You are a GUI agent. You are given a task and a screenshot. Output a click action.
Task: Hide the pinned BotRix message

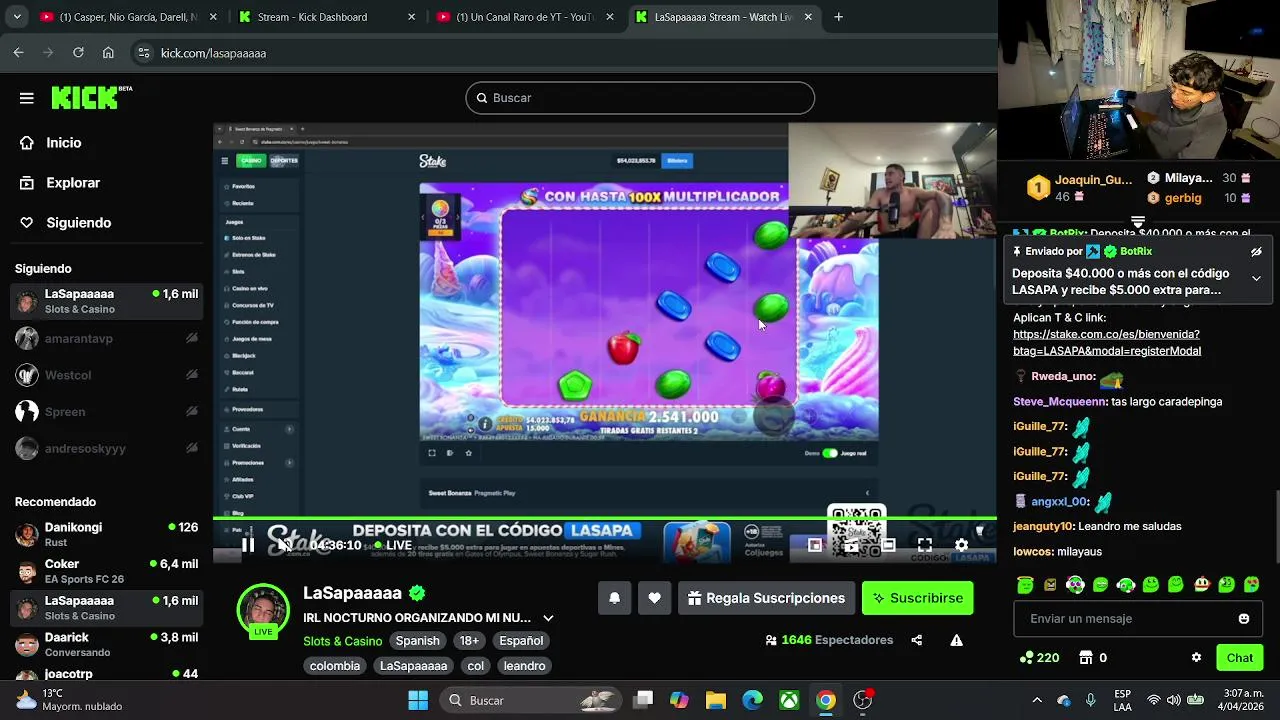pos(1256,252)
